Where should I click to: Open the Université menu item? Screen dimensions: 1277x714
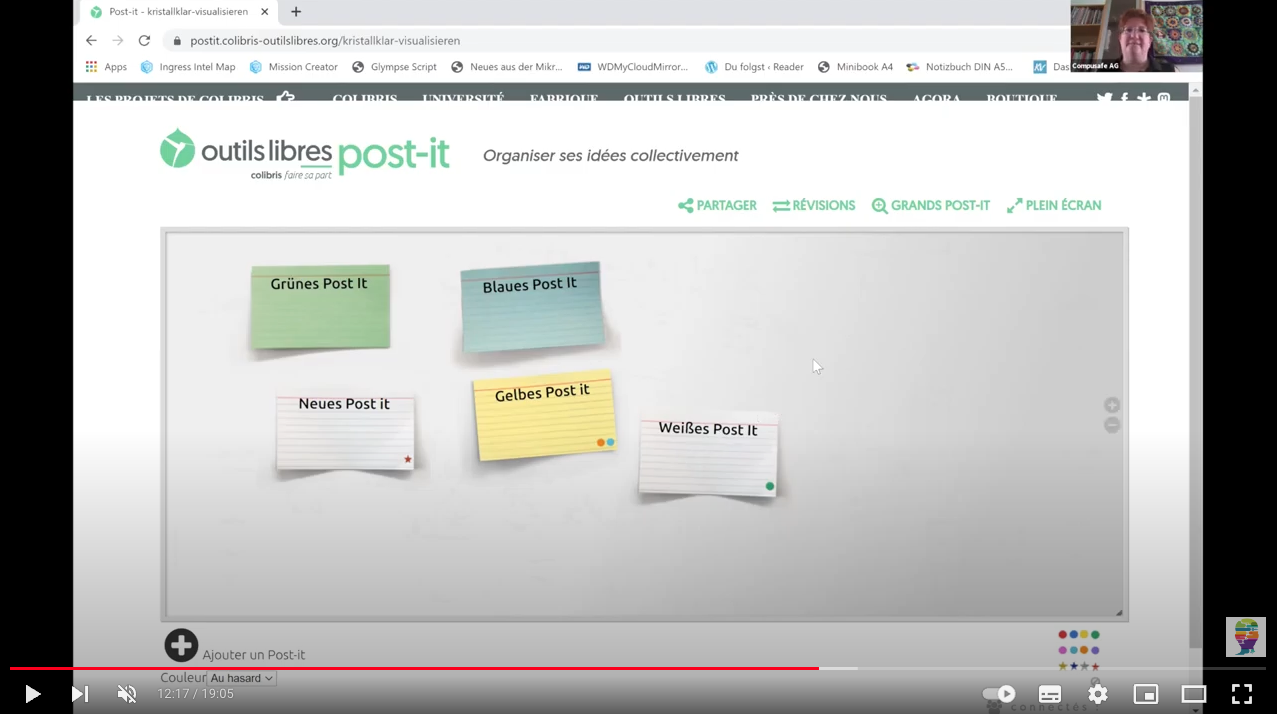pyautogui.click(x=463, y=99)
